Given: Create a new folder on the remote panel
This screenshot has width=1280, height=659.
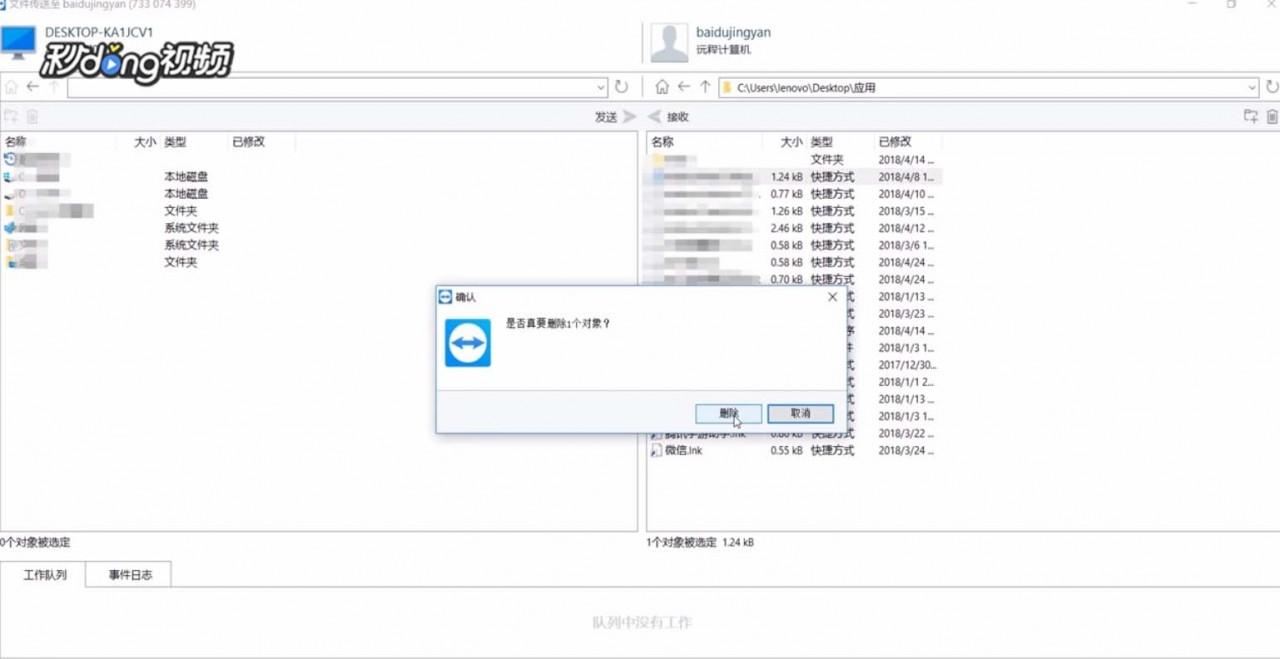Looking at the screenshot, I should click(1250, 116).
